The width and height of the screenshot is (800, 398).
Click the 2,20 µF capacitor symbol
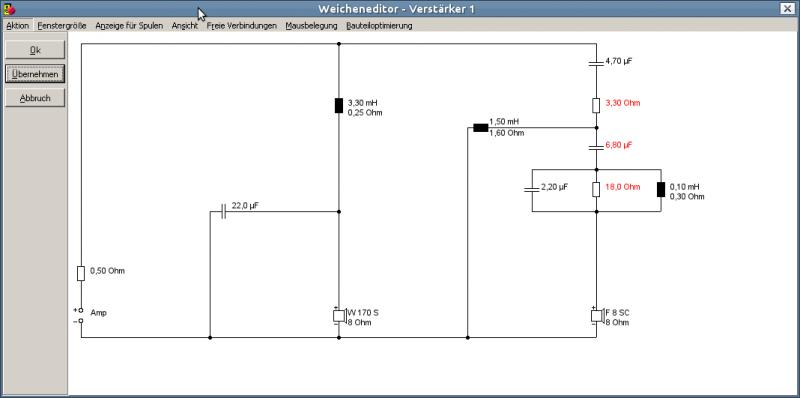point(532,189)
